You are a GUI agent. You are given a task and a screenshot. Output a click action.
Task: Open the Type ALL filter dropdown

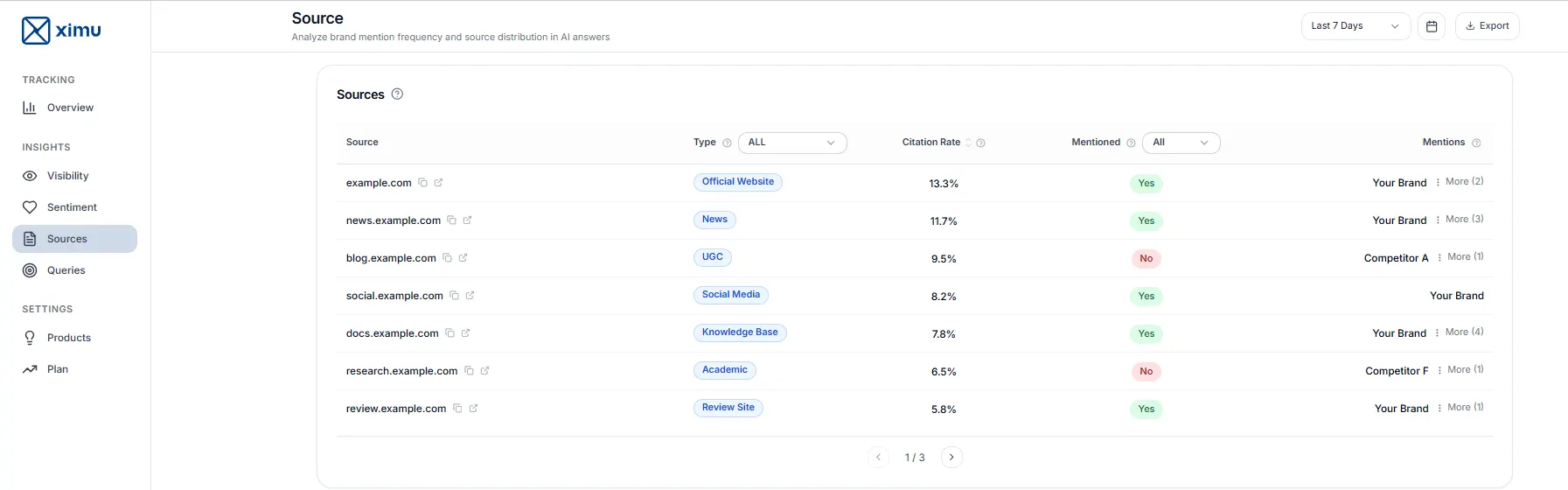(791, 143)
